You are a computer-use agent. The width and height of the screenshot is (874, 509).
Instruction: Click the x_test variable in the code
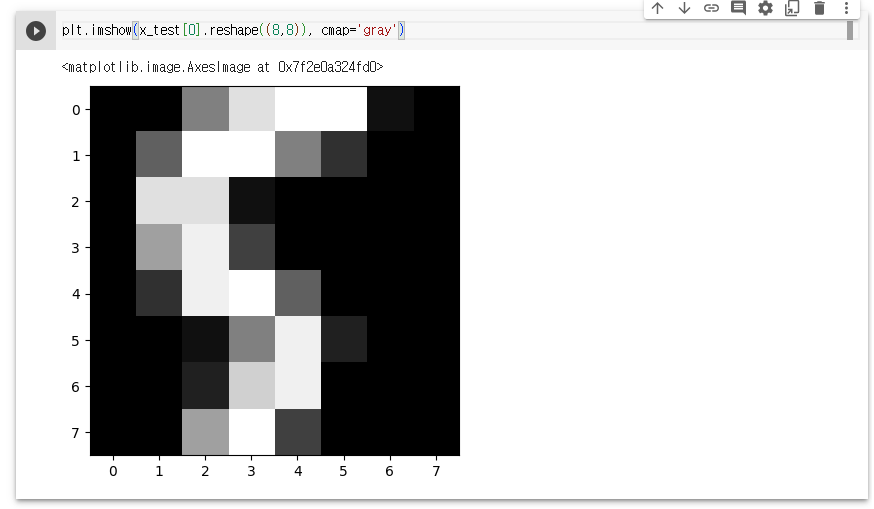pyautogui.click(x=159, y=30)
